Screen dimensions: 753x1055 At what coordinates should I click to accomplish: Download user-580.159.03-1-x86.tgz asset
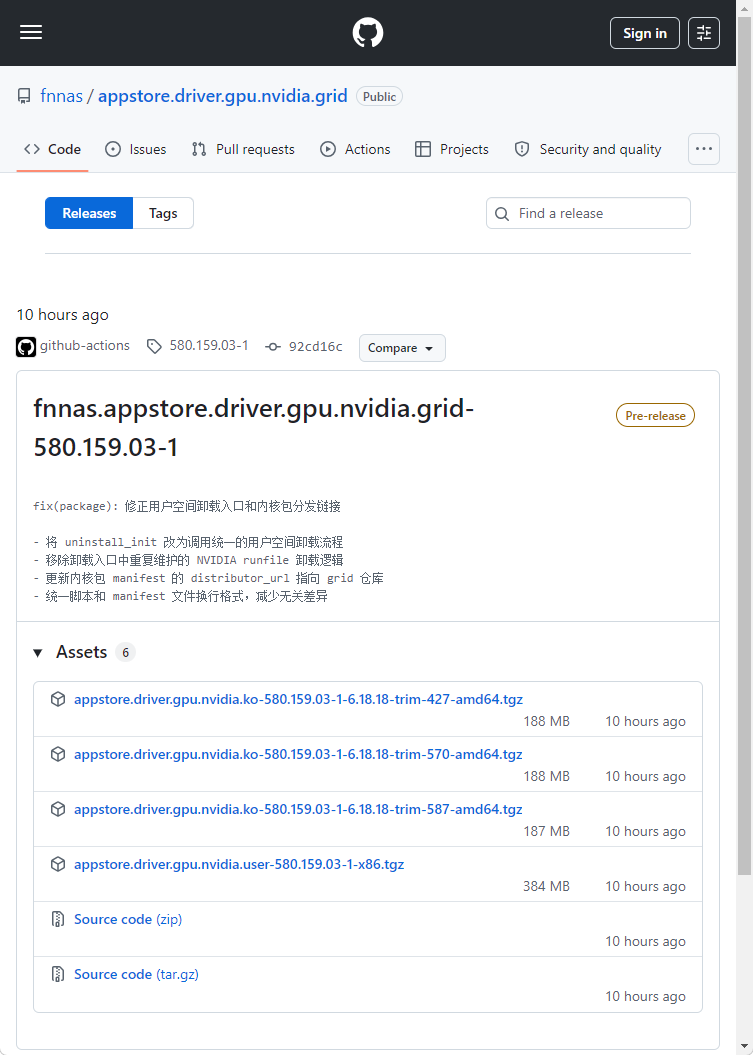point(239,864)
